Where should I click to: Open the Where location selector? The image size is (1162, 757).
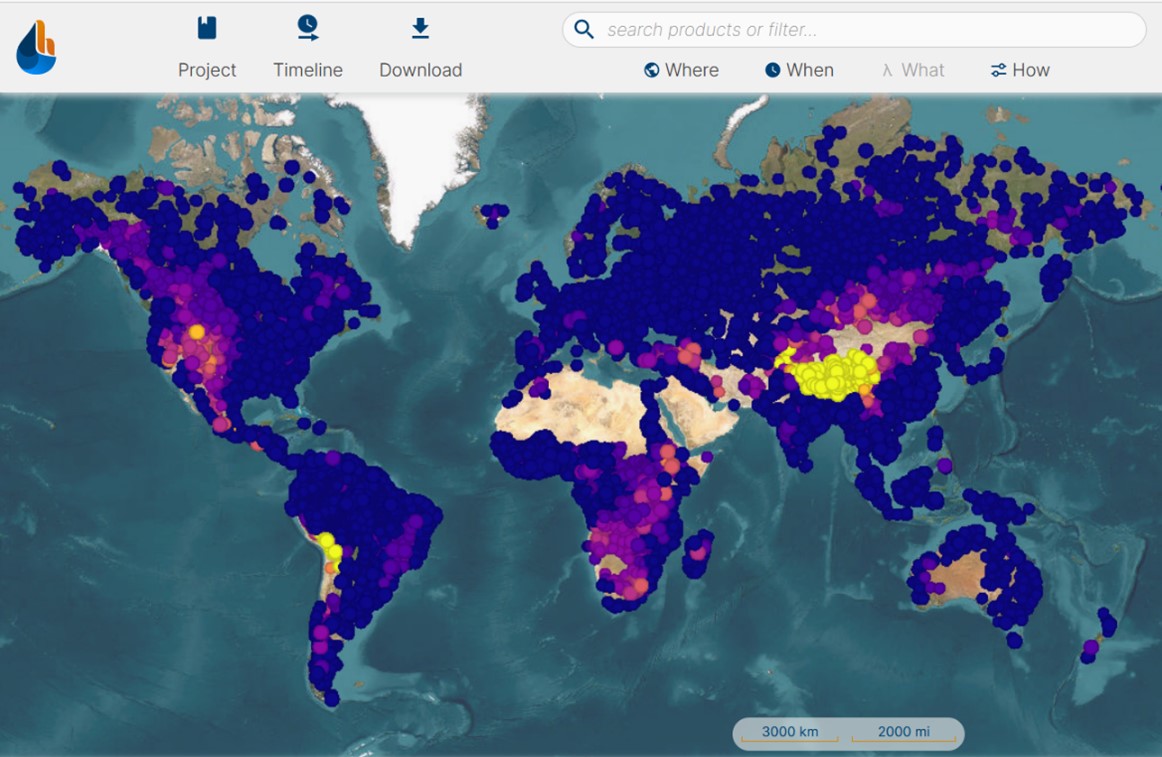(x=681, y=70)
